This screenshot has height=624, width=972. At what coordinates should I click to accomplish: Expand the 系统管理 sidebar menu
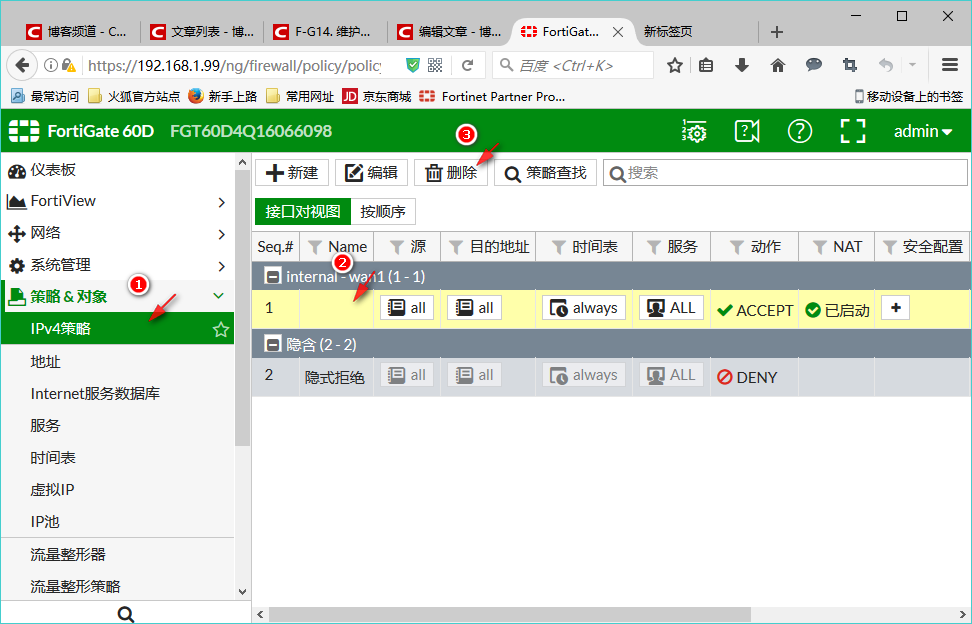click(x=222, y=266)
